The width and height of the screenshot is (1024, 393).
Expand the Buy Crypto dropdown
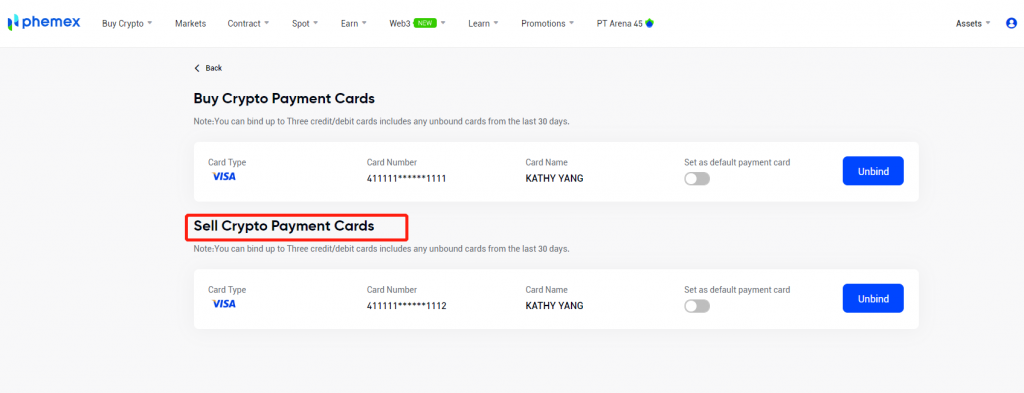coord(127,24)
